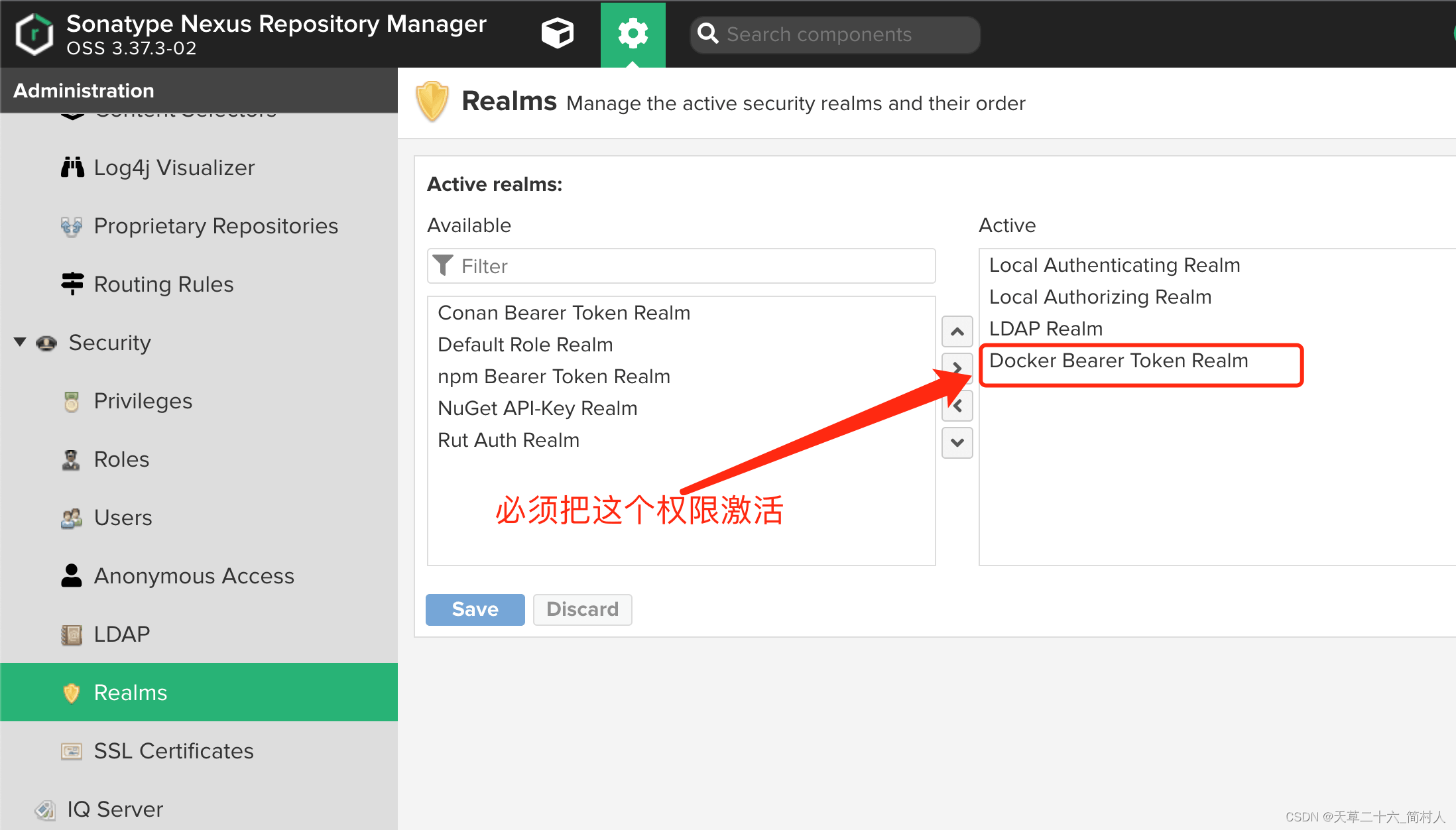Select npm Bearer Token Realm
The height and width of the screenshot is (830, 1456).
pyautogui.click(x=554, y=377)
